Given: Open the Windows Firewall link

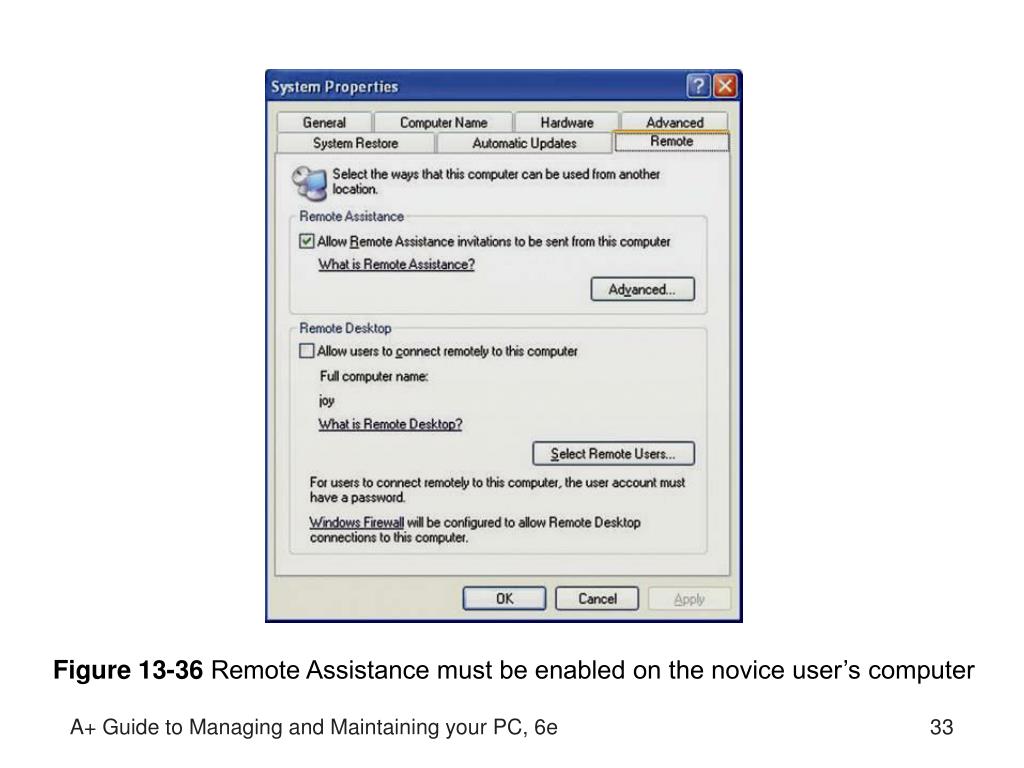Looking at the screenshot, I should click(357, 522).
